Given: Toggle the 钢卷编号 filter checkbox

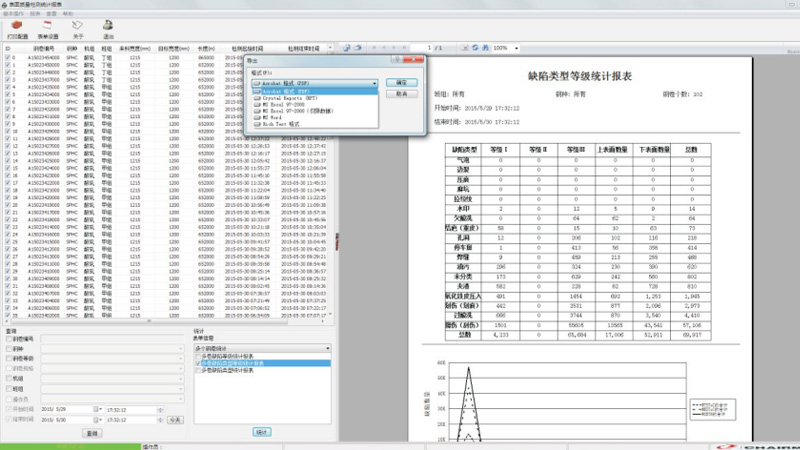Looking at the screenshot, I should (9, 340).
